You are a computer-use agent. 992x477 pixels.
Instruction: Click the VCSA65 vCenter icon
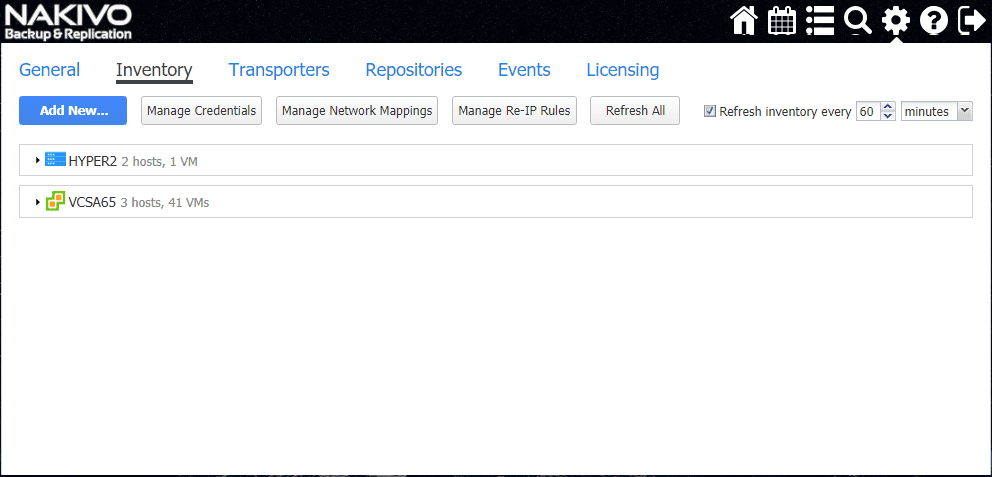(55, 201)
